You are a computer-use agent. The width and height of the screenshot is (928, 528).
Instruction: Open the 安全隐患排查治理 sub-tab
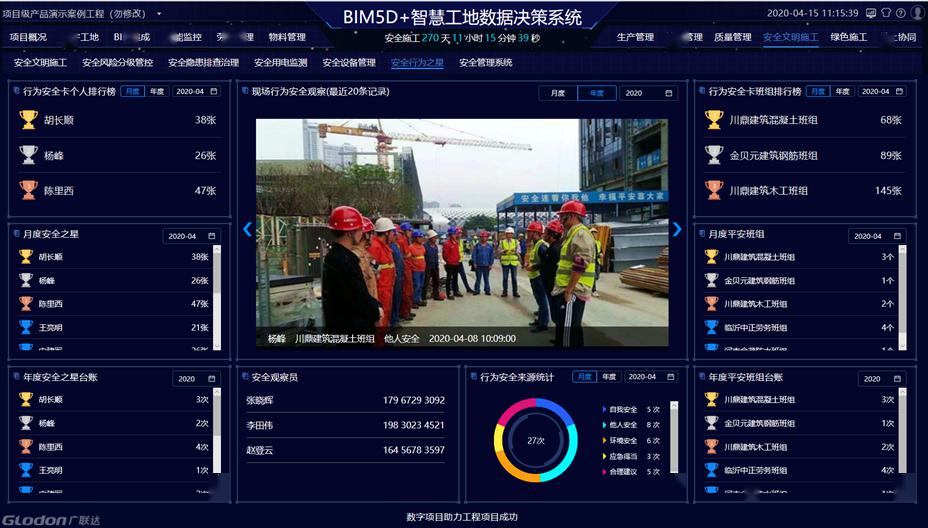204,62
